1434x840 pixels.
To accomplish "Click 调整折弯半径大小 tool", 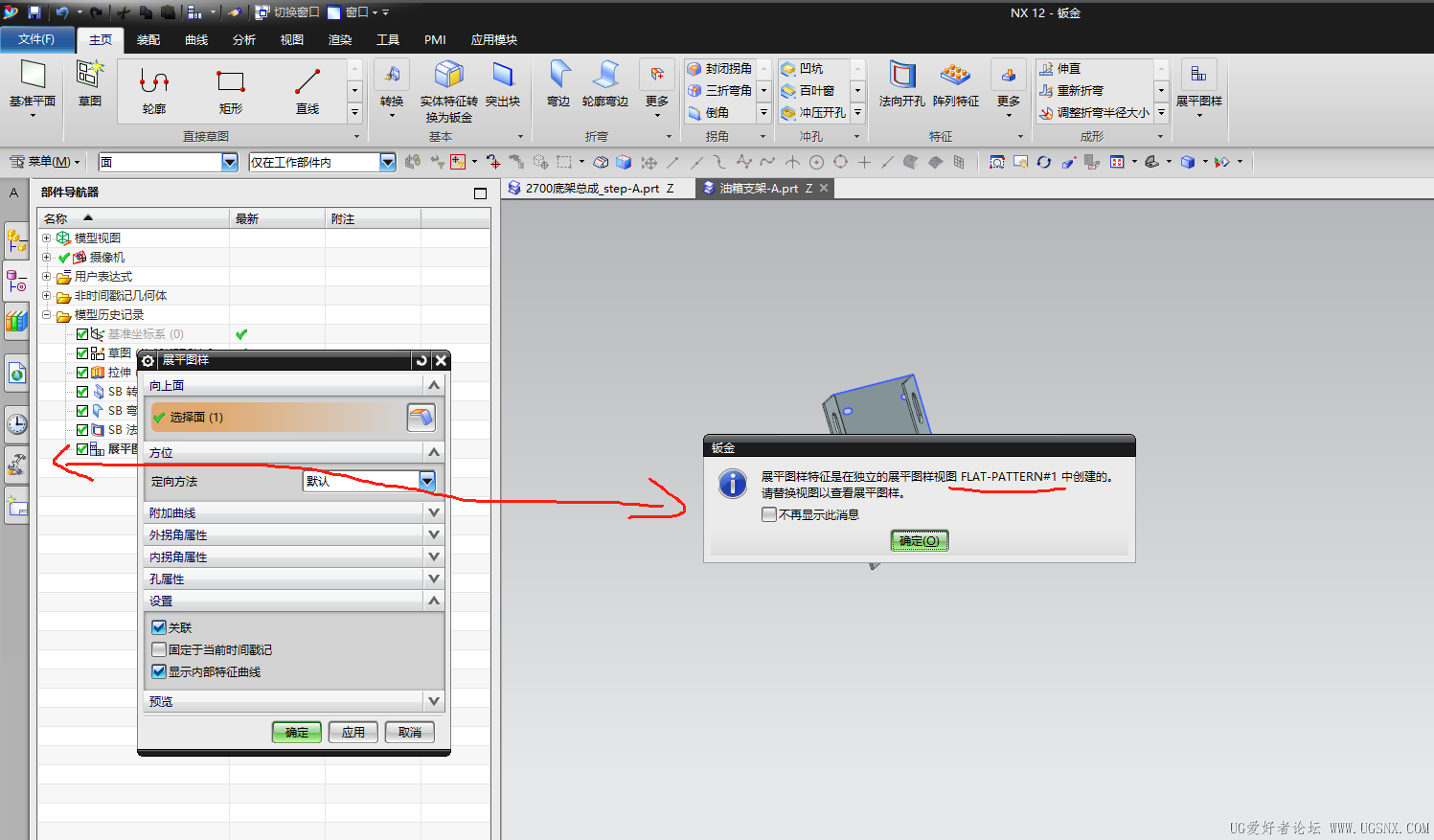I will (1095, 112).
